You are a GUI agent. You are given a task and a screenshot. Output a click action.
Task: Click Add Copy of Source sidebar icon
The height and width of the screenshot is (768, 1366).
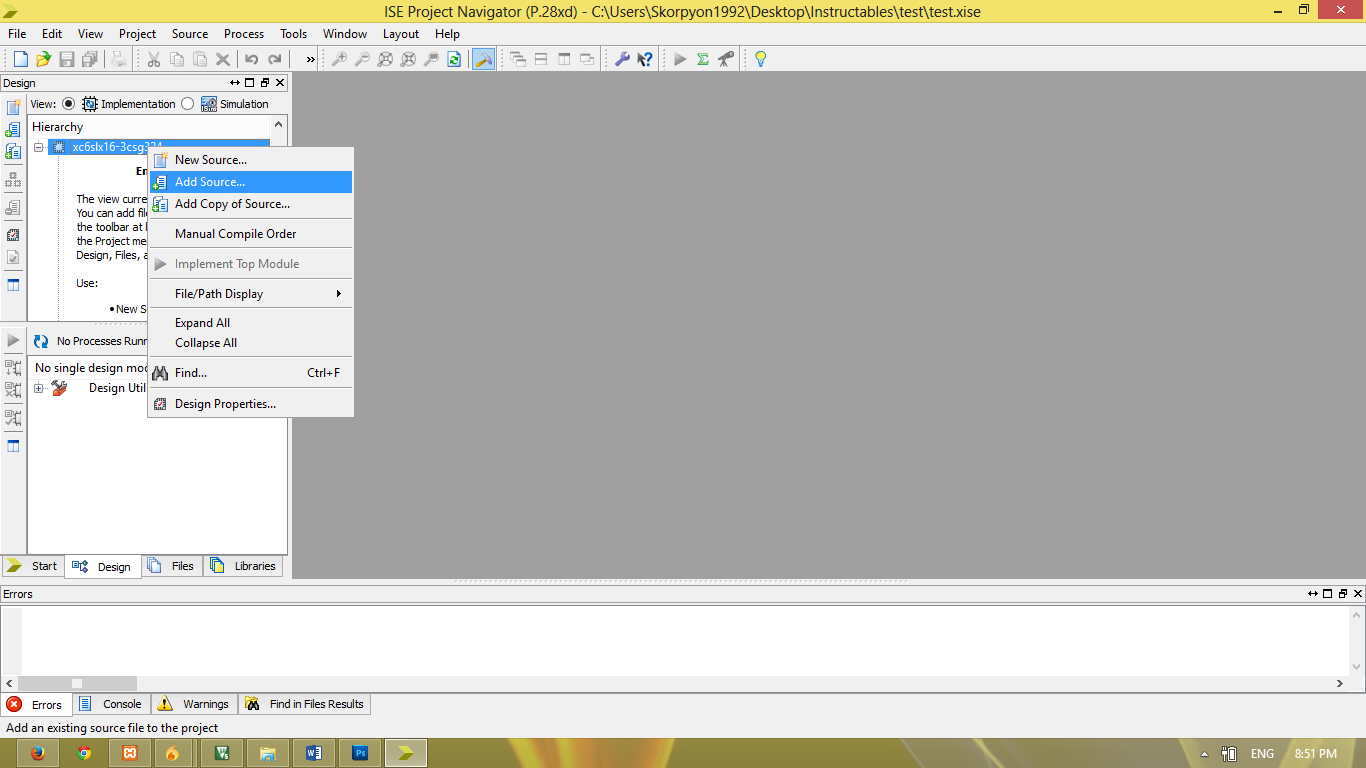13,151
